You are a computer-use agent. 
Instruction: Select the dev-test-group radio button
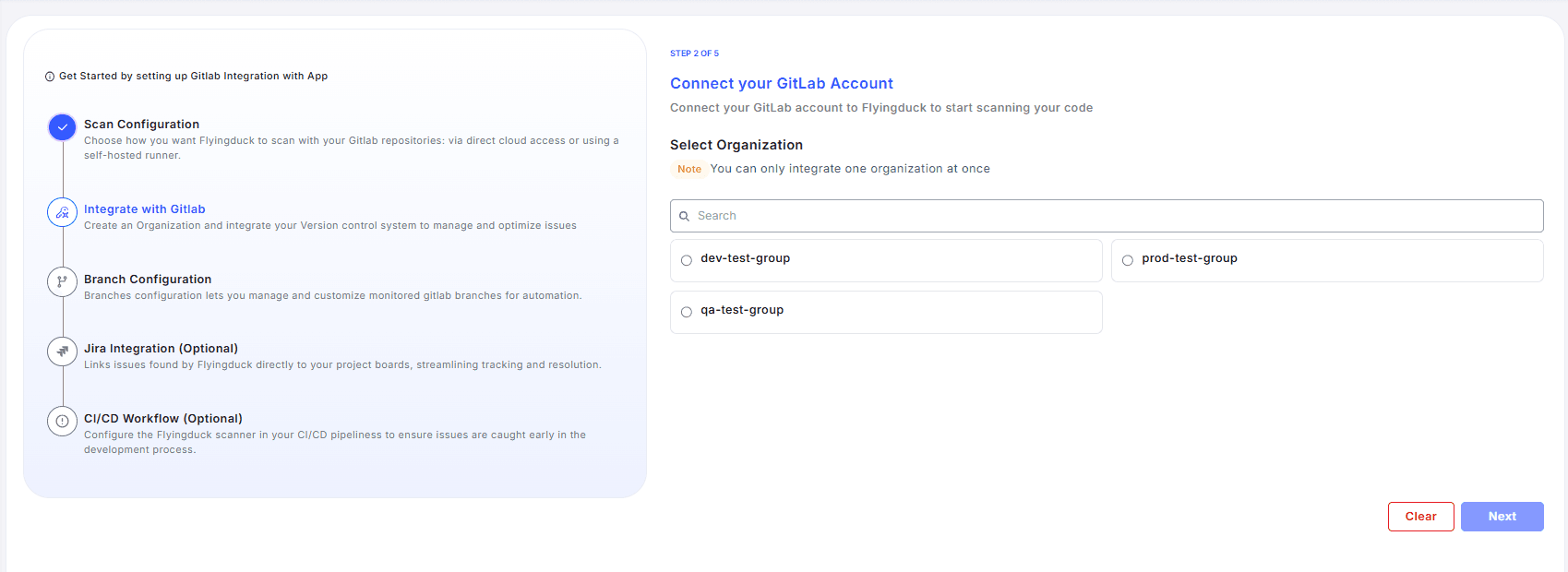point(687,260)
